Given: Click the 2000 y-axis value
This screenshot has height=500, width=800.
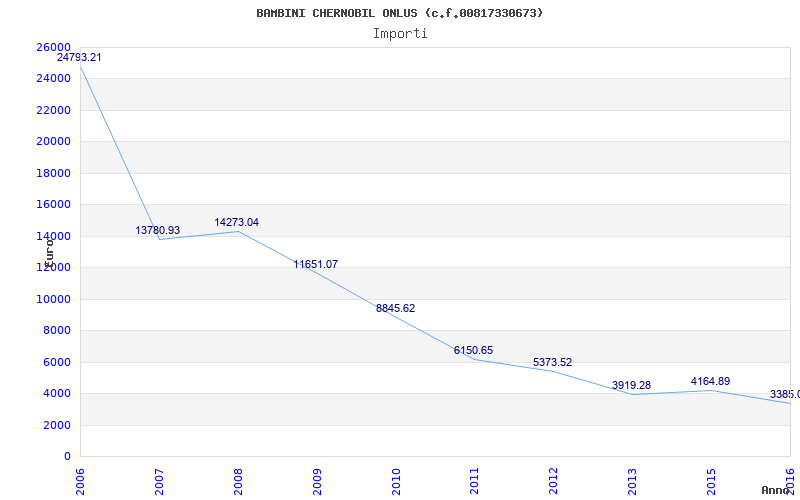Looking at the screenshot, I should tap(56, 425).
